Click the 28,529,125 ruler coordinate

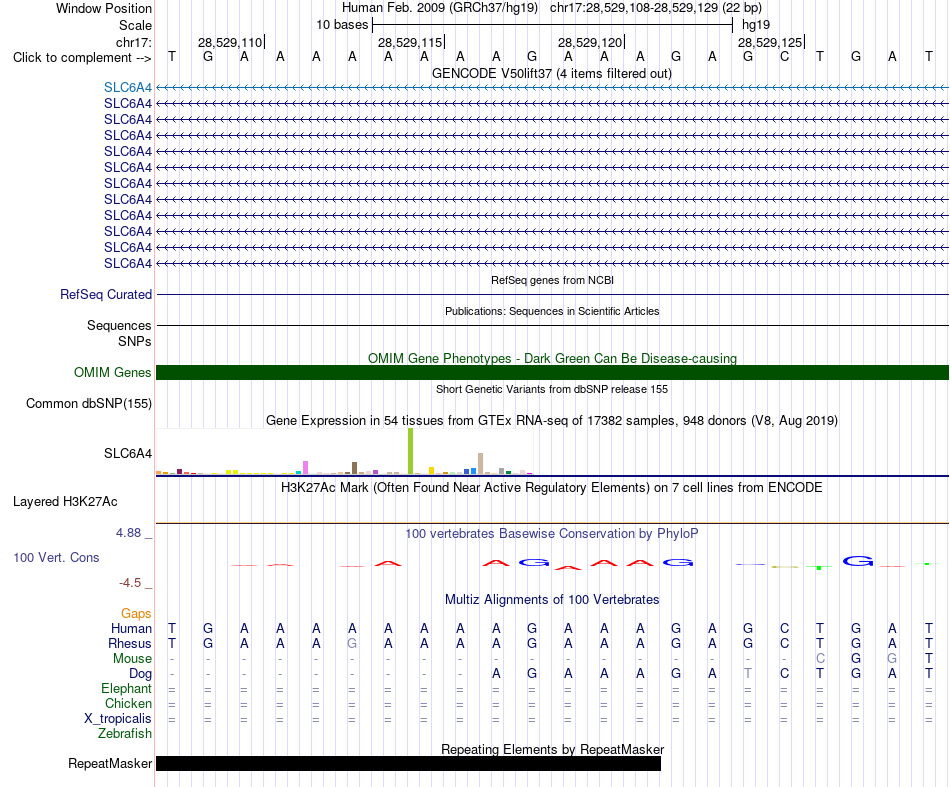coord(770,42)
